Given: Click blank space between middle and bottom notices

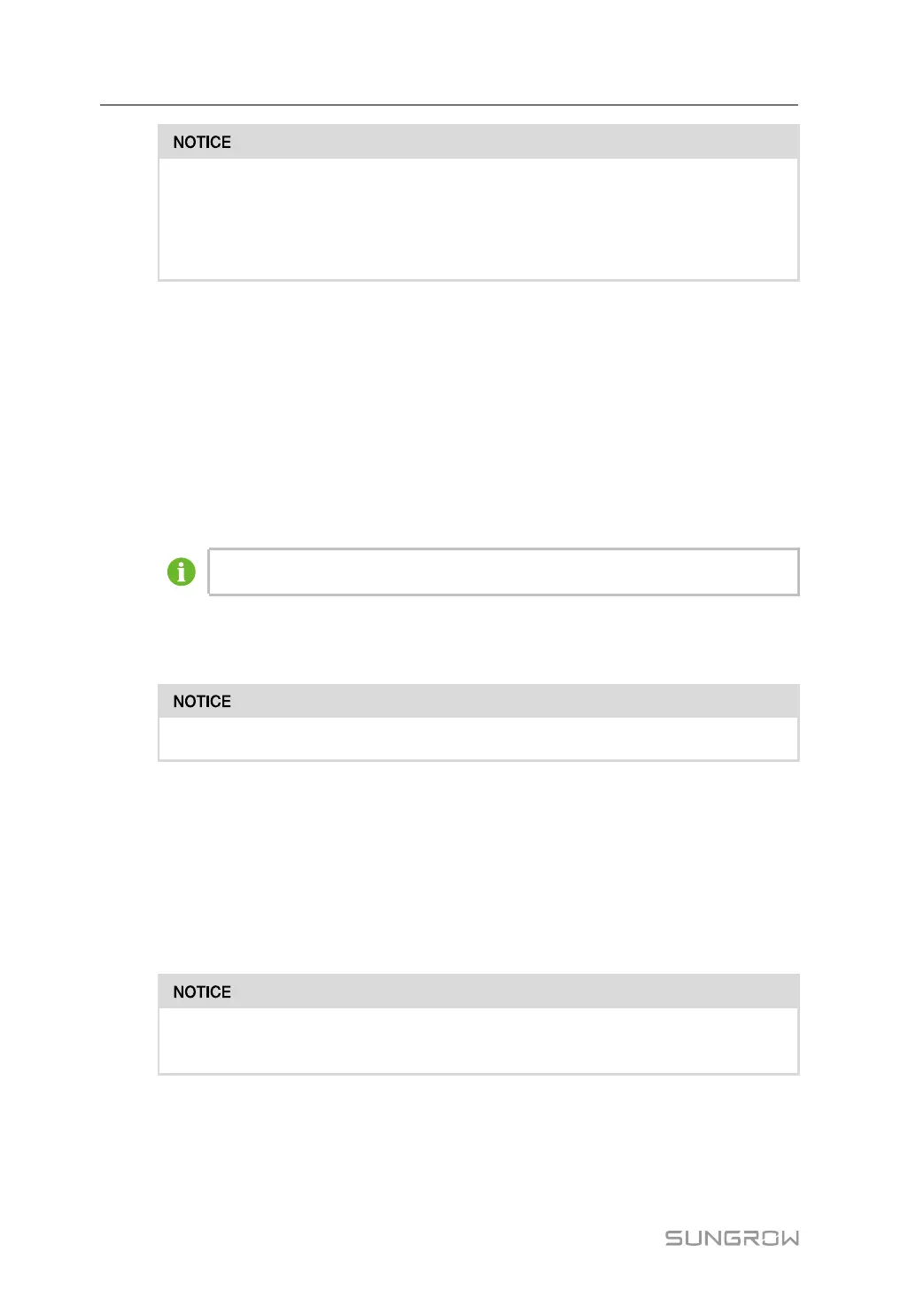Looking at the screenshot, I should click(x=478, y=868).
